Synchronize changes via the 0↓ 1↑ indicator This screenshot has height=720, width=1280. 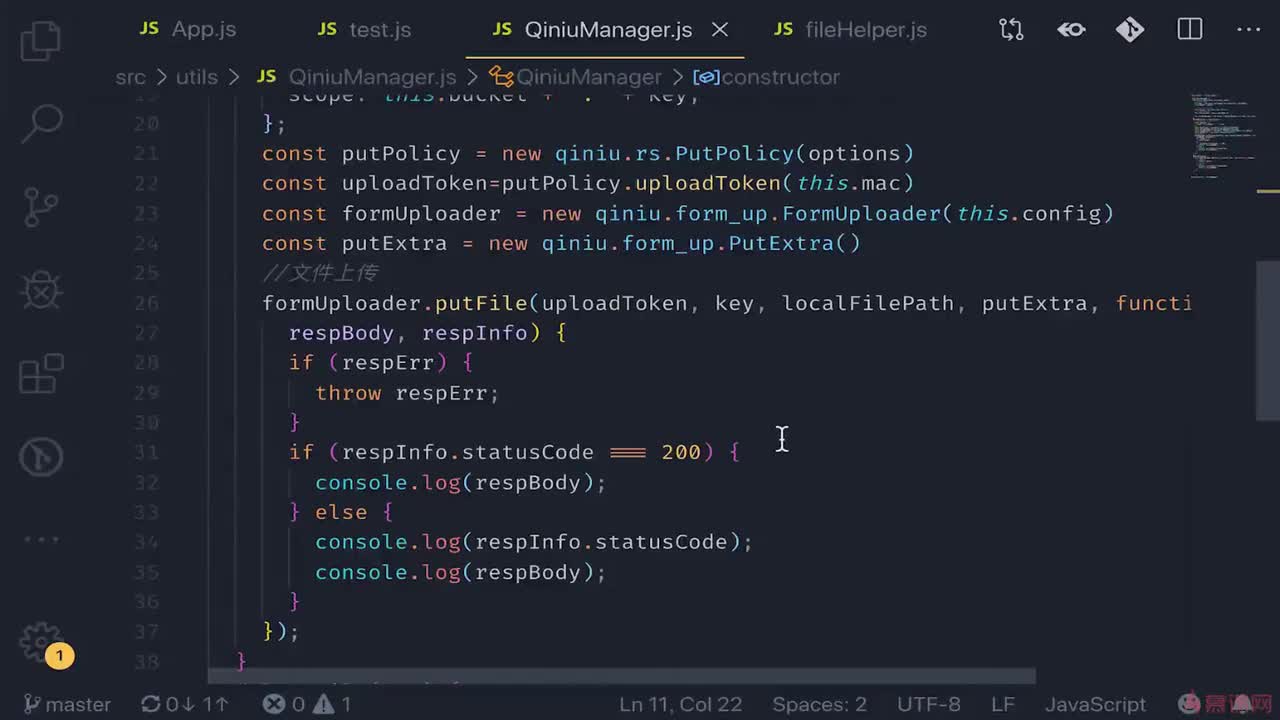click(x=185, y=704)
